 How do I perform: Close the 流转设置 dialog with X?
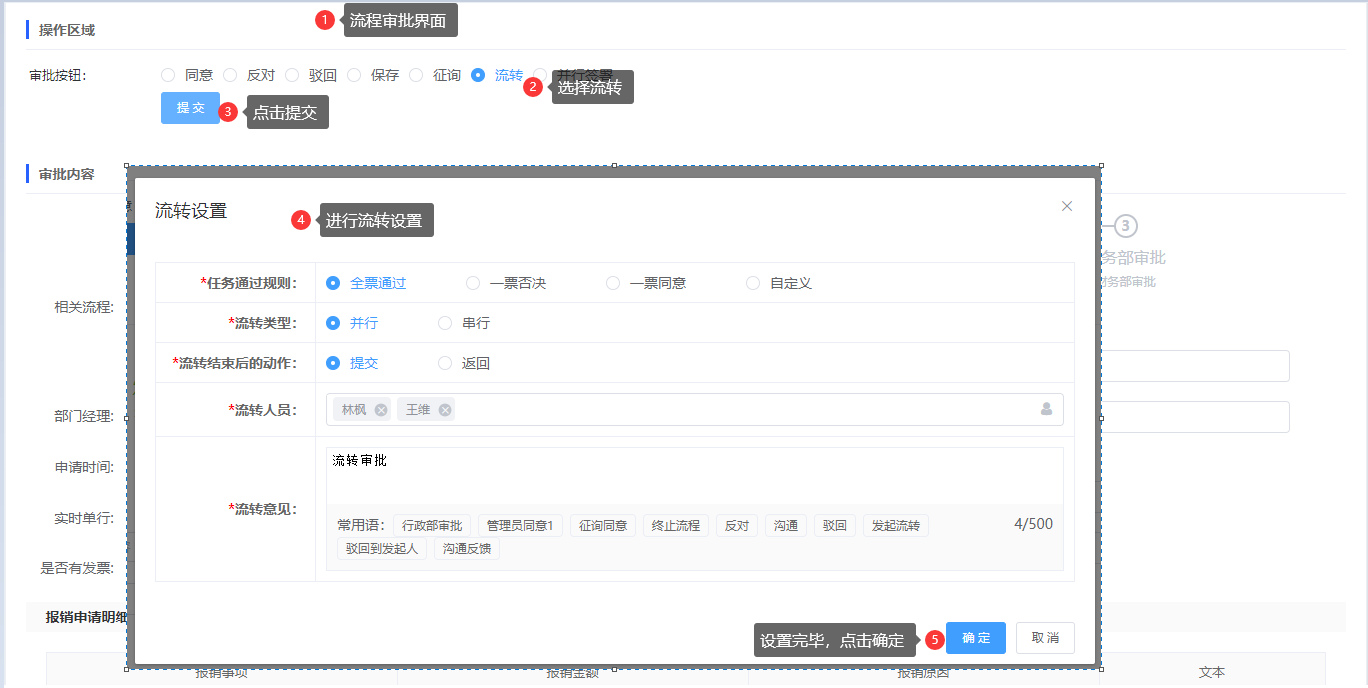tap(1066, 206)
